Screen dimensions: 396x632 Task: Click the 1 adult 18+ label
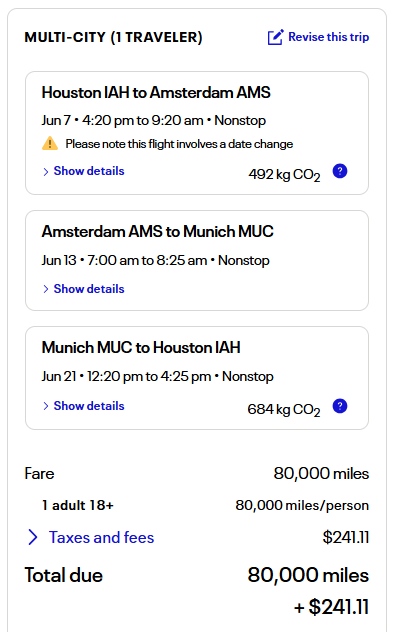tap(78, 505)
